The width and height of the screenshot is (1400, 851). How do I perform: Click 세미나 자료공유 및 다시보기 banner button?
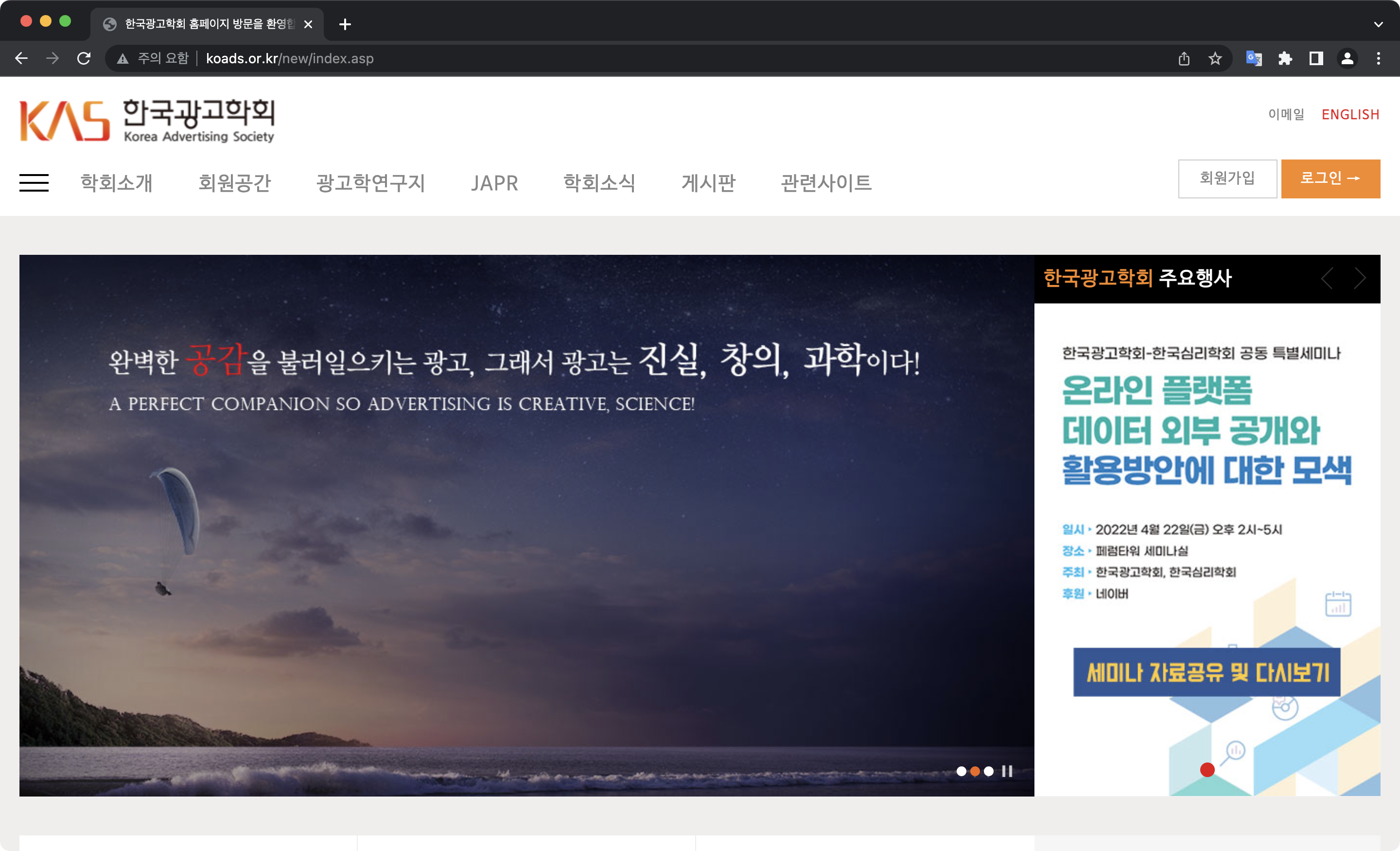point(1207,672)
